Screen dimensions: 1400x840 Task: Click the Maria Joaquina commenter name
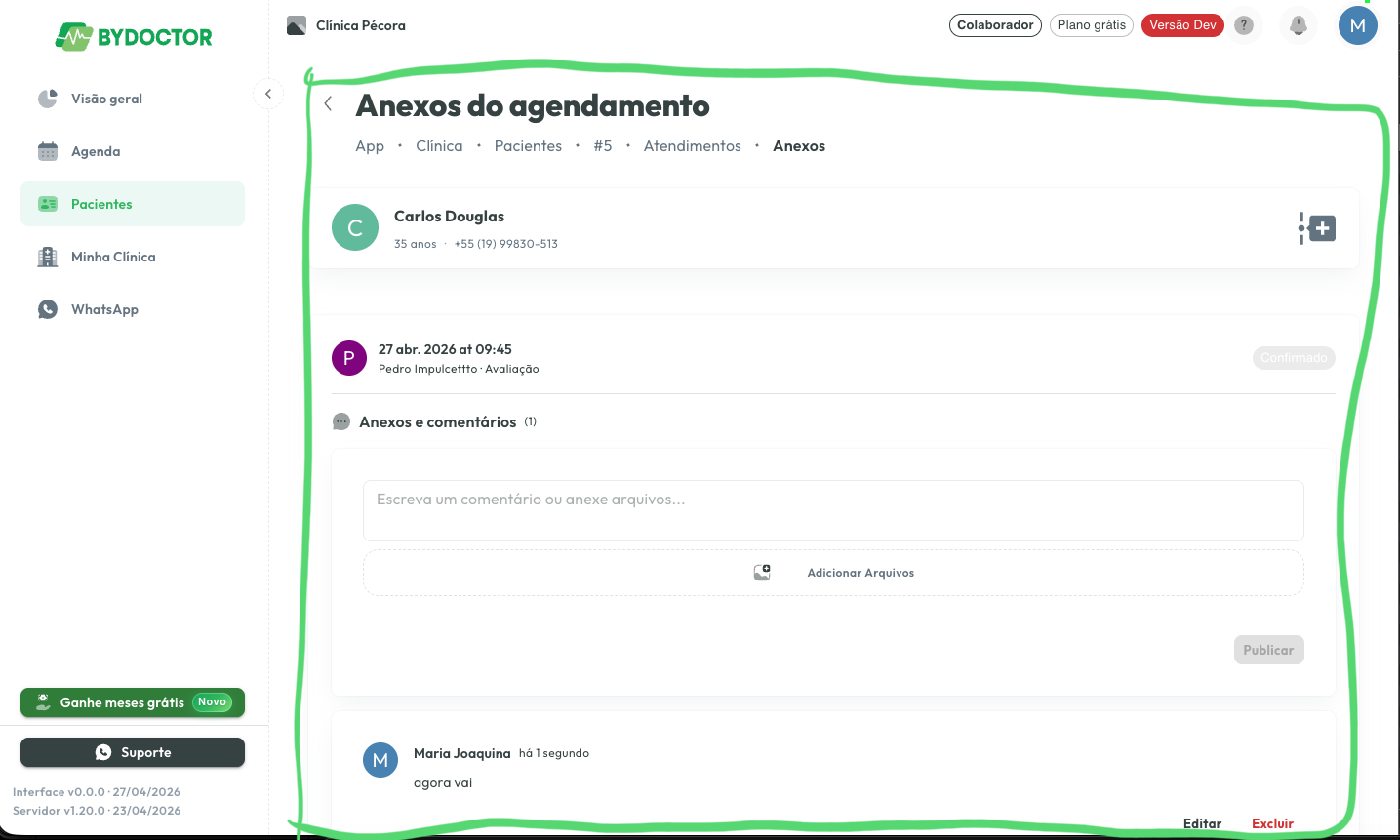(x=462, y=753)
